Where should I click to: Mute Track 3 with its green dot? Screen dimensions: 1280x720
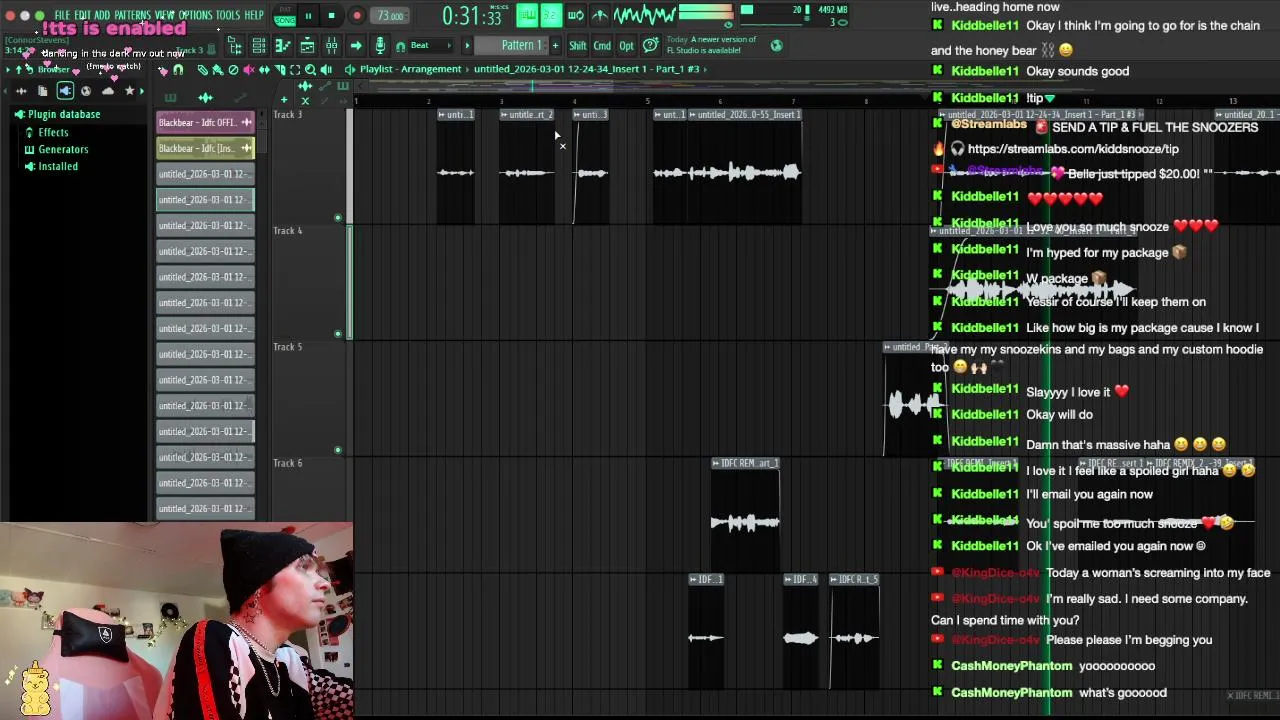338,217
